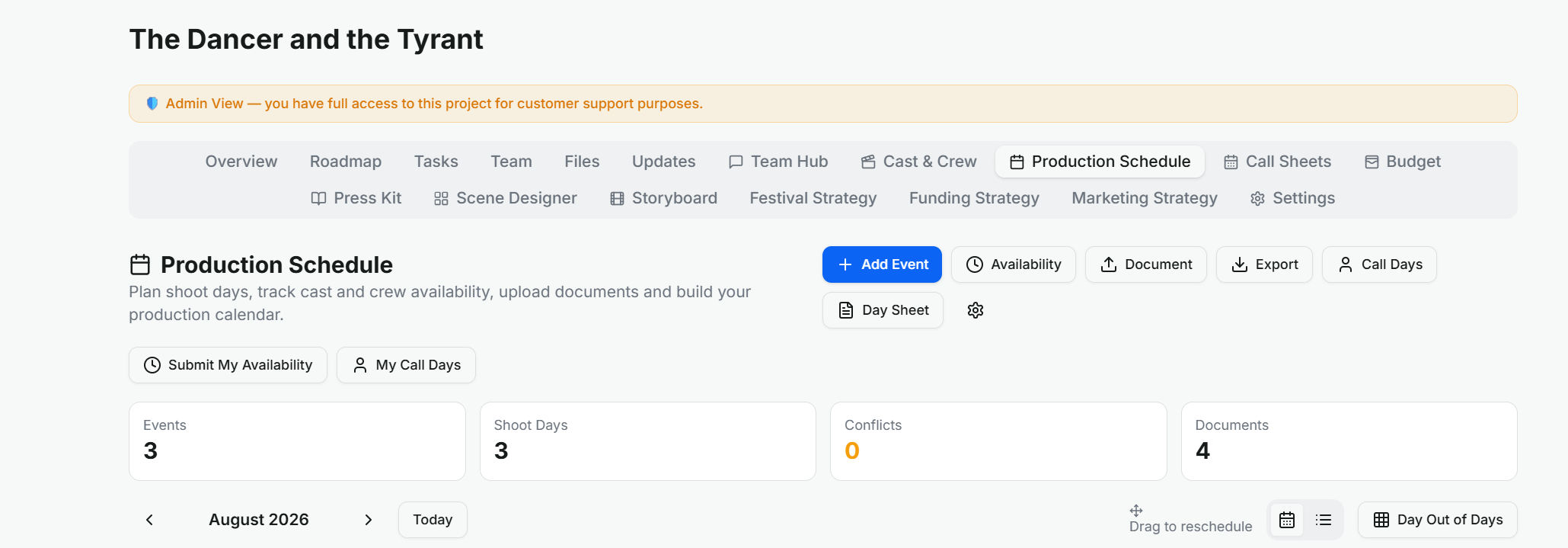
Task: Open Day Out of Days view
Action: [x=1437, y=520]
